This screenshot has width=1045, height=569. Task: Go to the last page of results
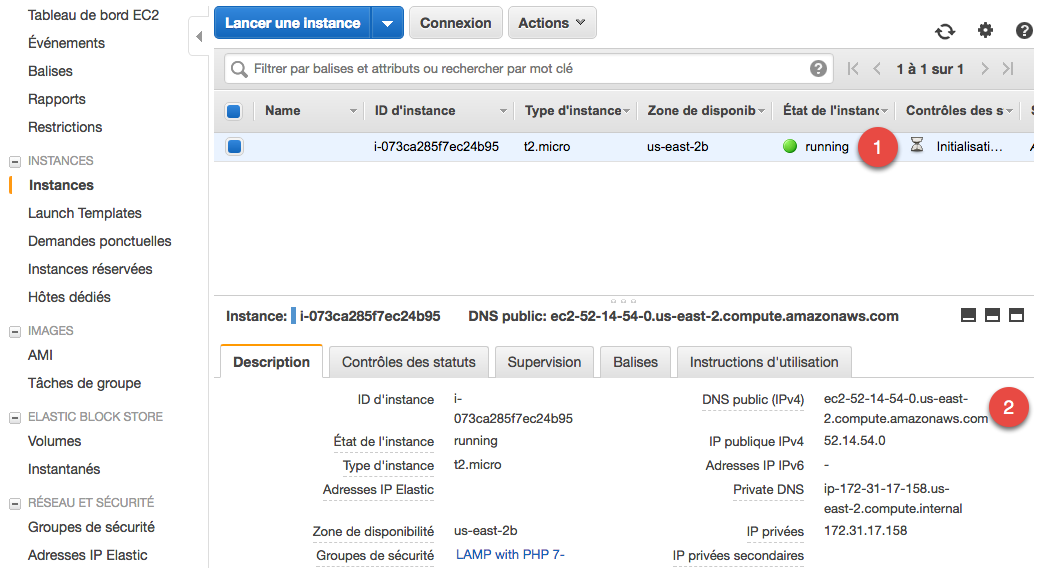[x=1008, y=69]
